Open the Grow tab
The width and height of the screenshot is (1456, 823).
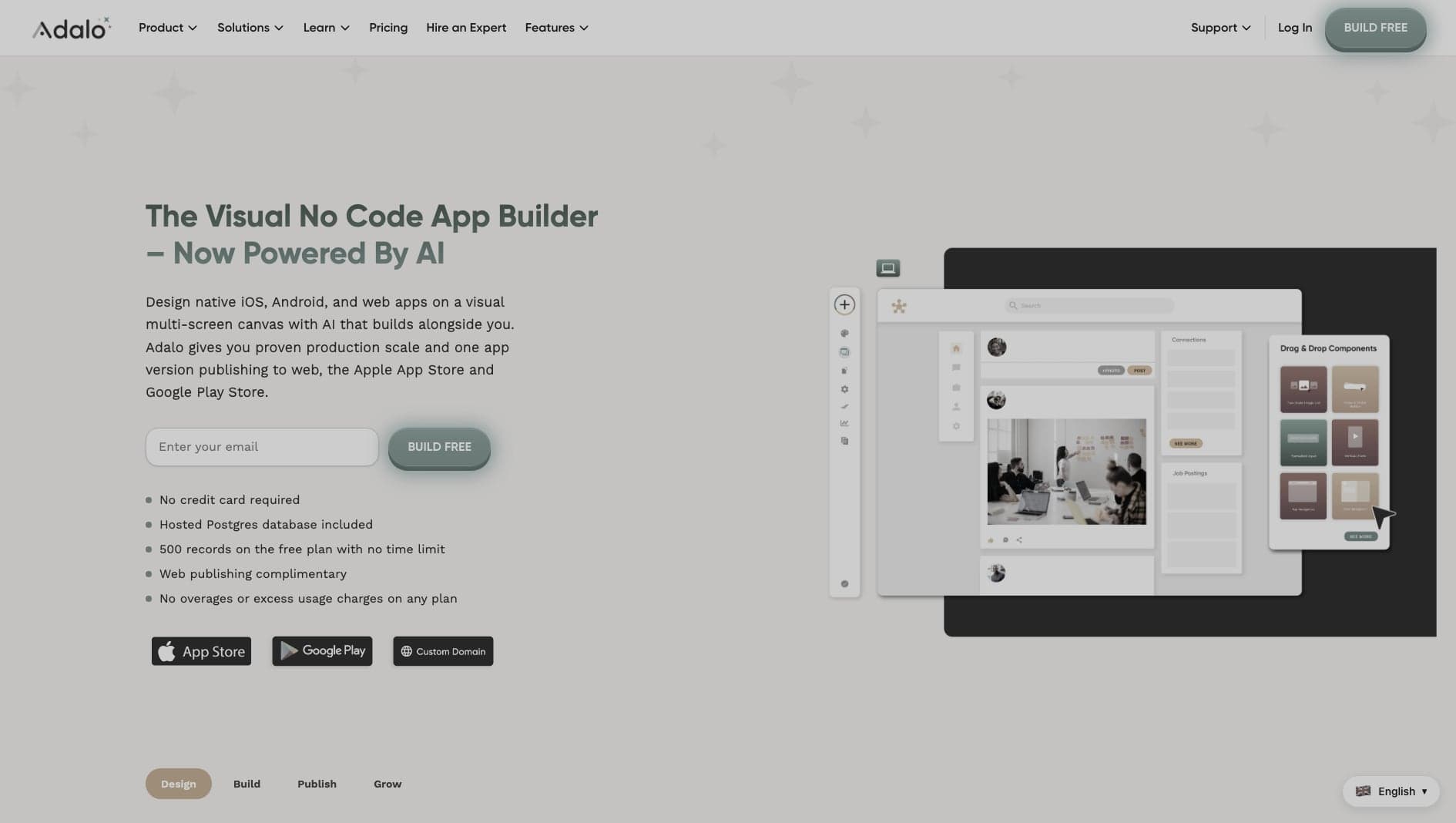(x=387, y=784)
